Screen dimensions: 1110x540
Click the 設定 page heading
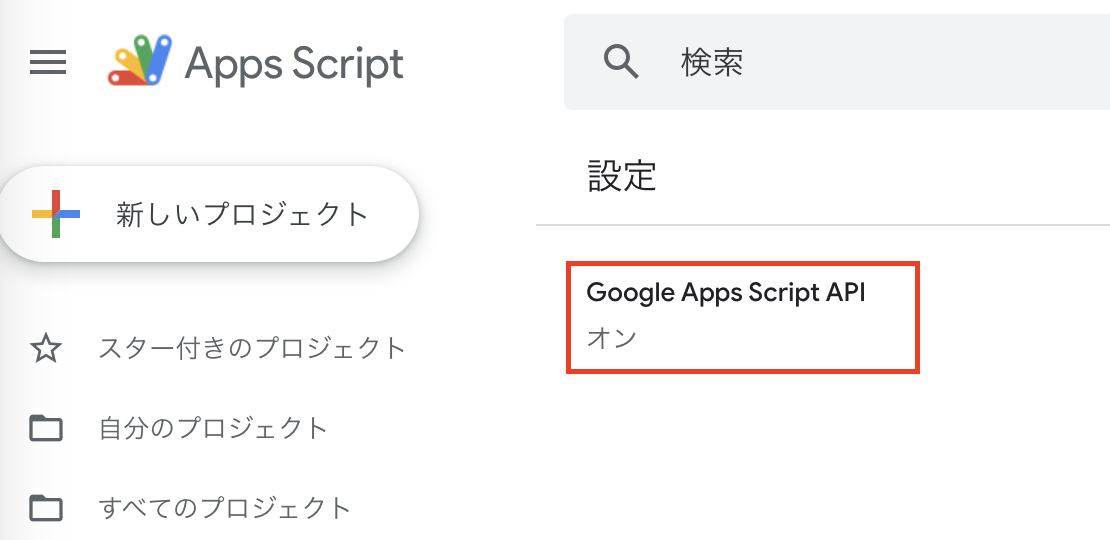(622, 175)
